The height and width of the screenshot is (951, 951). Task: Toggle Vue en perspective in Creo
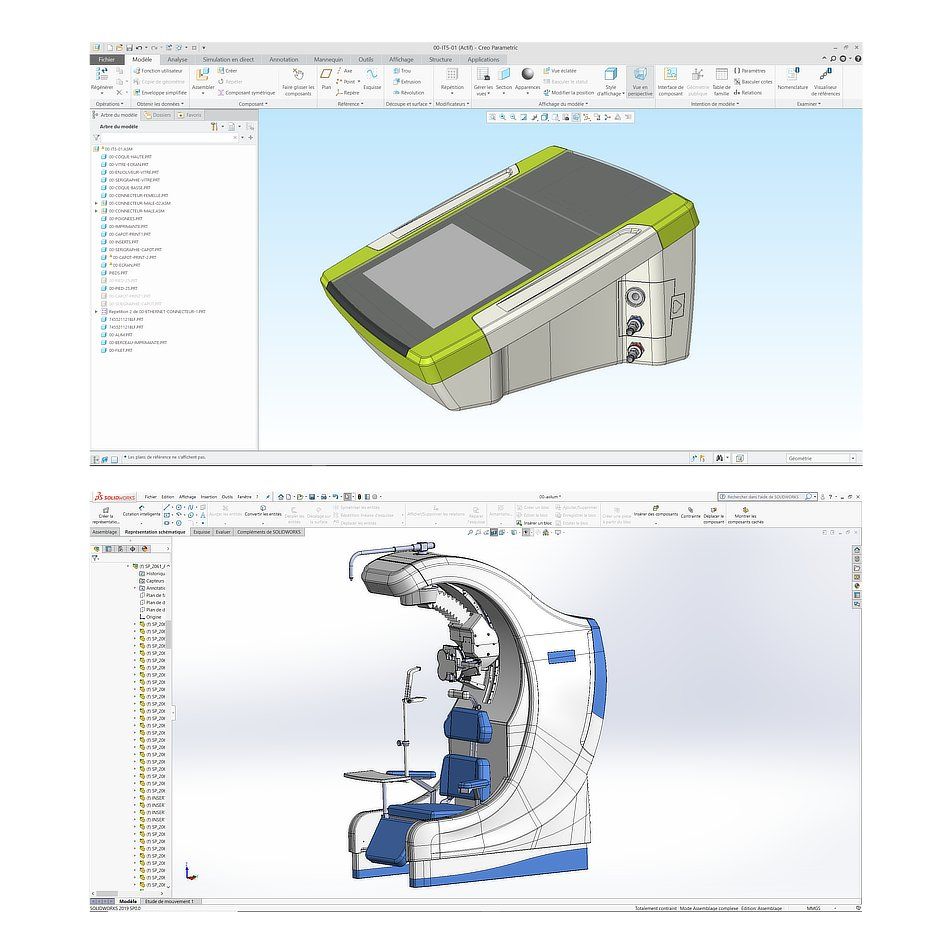click(640, 82)
